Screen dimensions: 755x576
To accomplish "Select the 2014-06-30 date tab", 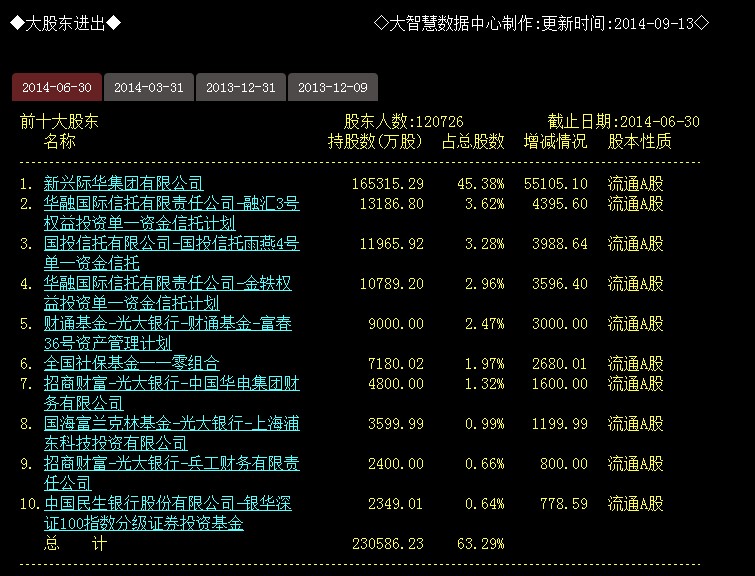I will (x=57, y=87).
